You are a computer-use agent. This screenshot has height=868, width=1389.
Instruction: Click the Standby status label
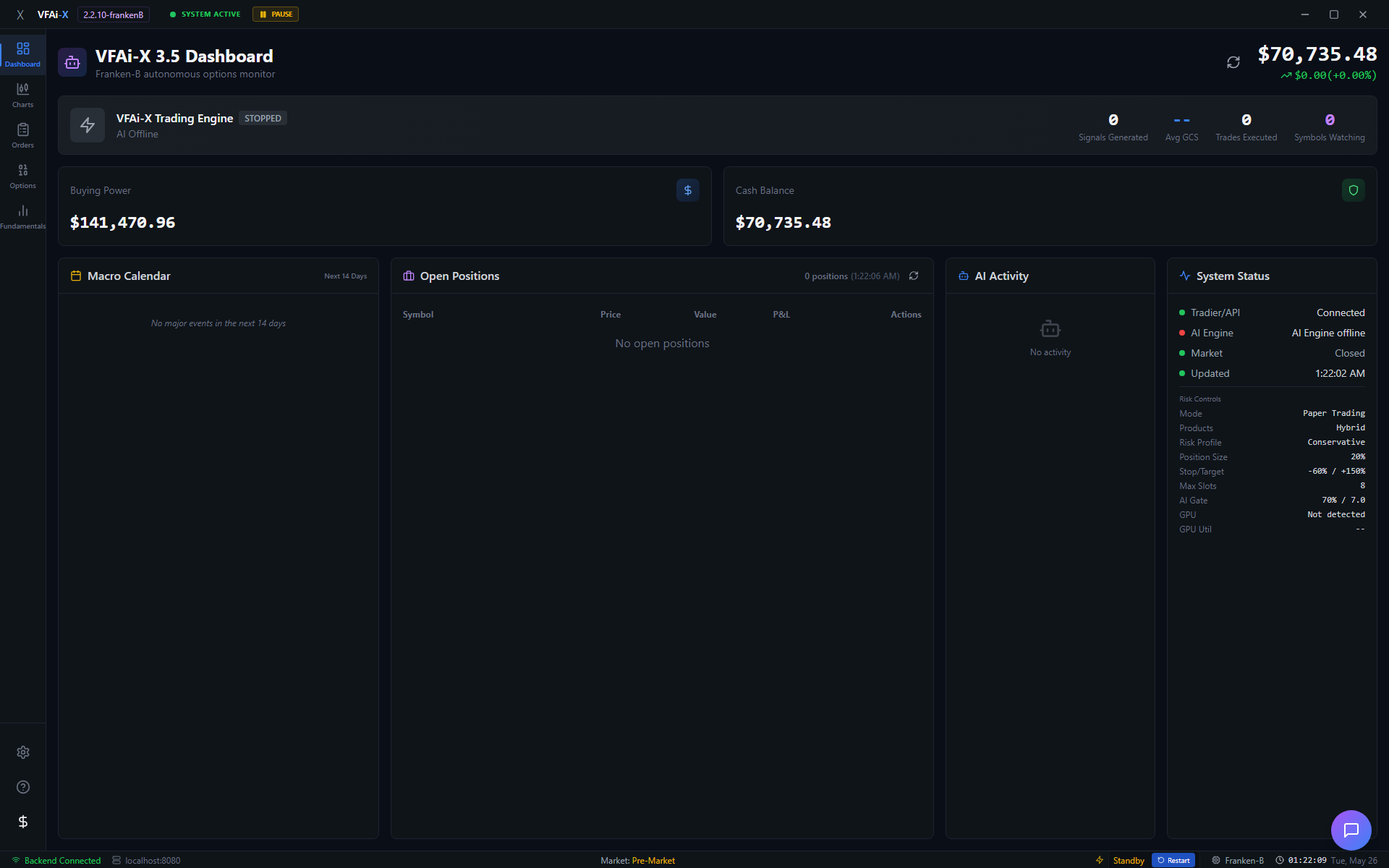coord(1129,860)
